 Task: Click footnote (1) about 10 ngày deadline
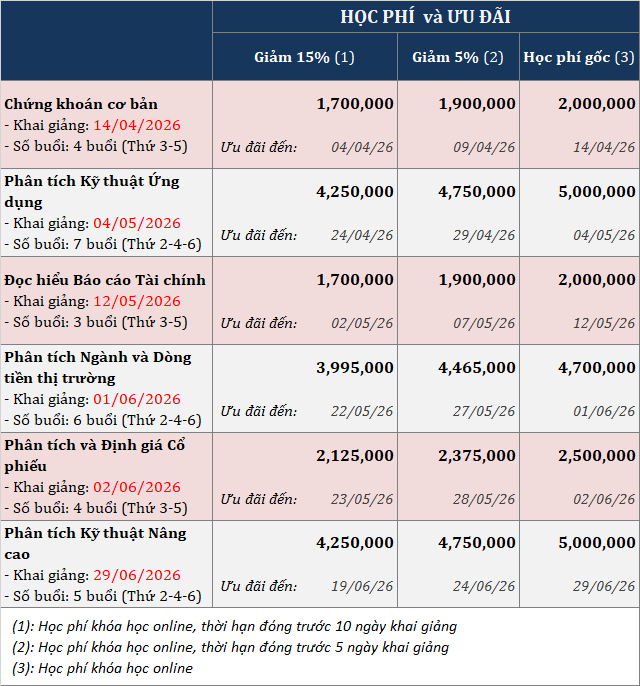click(234, 626)
